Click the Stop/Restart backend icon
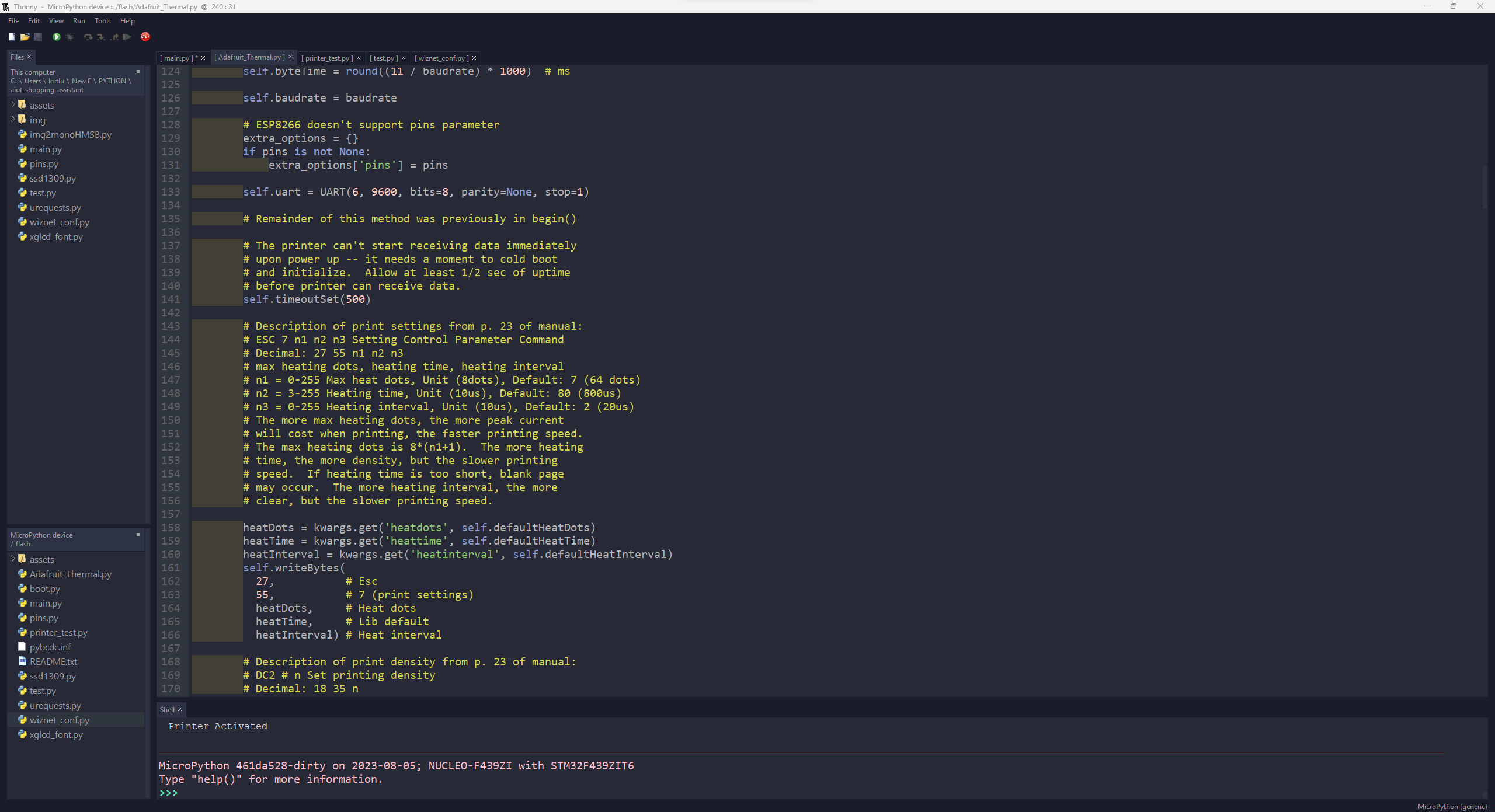This screenshot has height=812, width=1495. (145, 37)
